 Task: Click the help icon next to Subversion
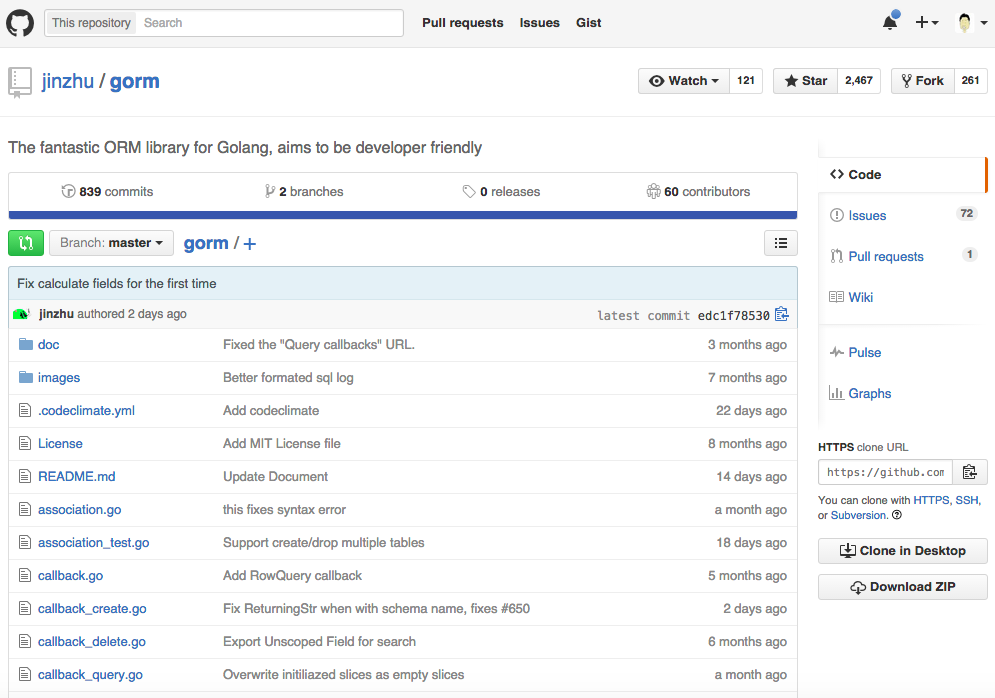coord(897,515)
